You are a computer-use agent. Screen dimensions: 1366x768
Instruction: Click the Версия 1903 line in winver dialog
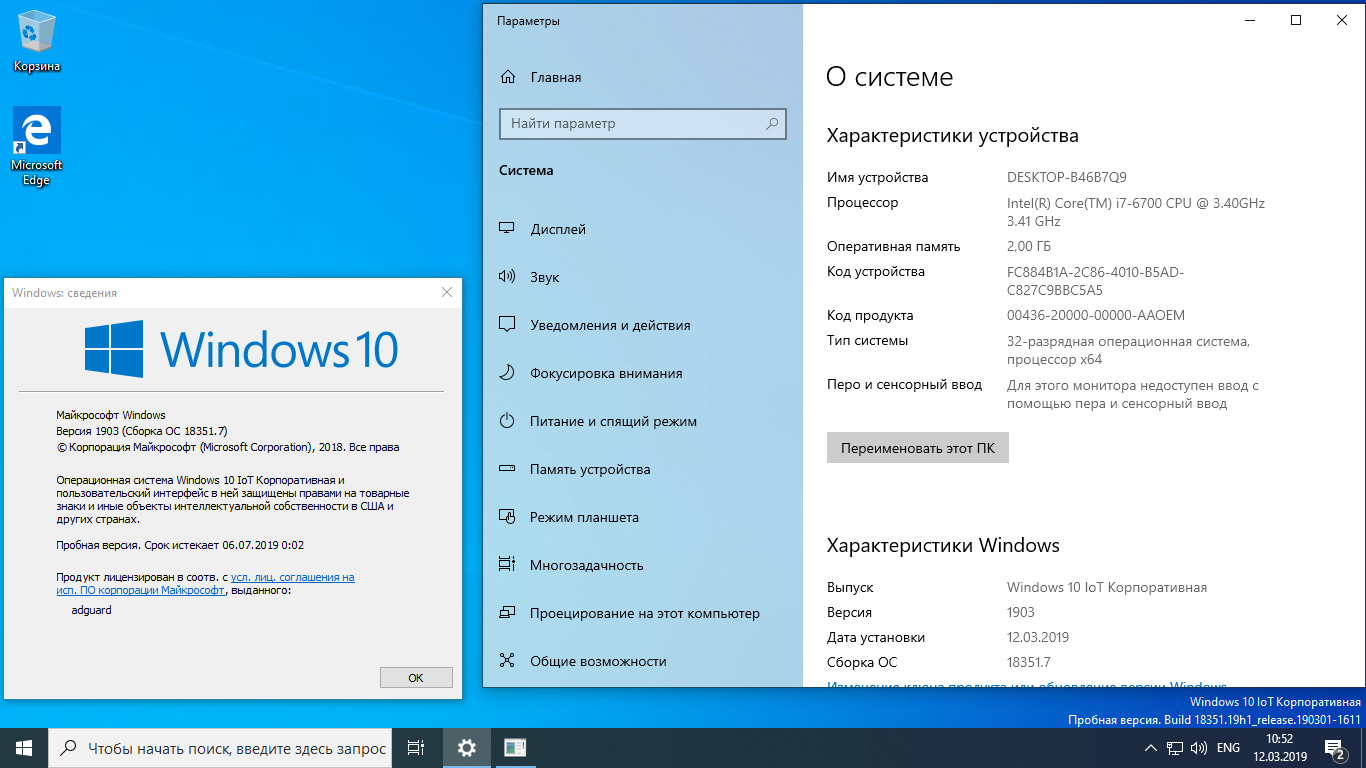click(143, 431)
